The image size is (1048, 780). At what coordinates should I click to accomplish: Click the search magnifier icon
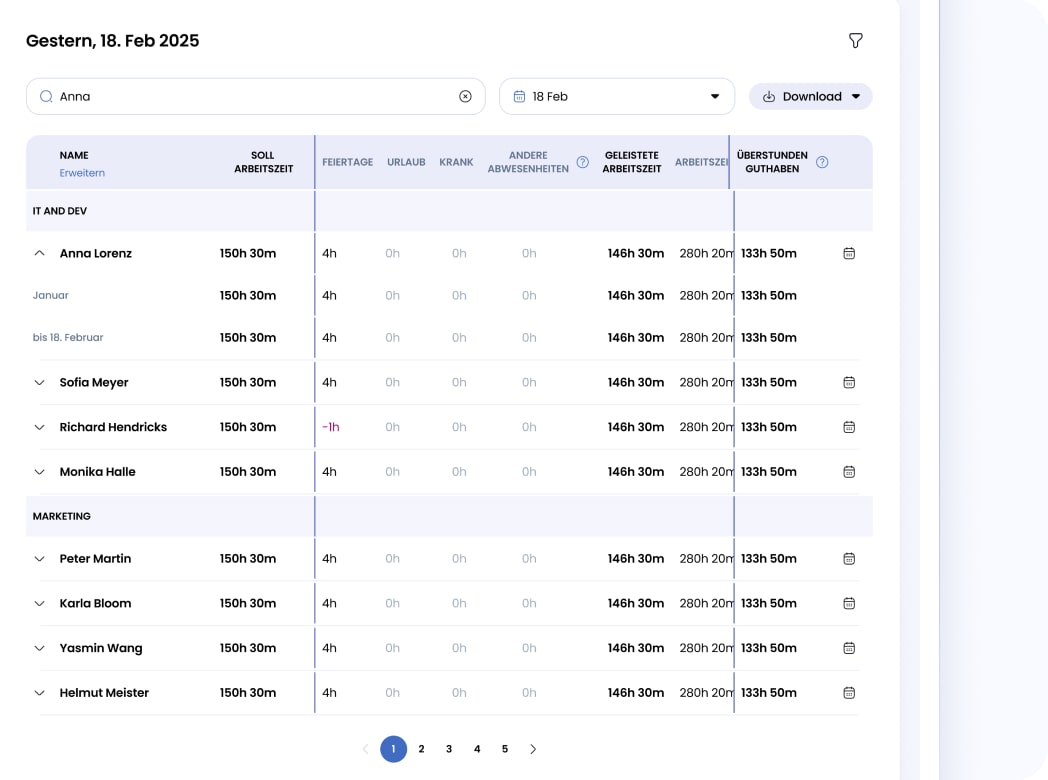pos(46,97)
